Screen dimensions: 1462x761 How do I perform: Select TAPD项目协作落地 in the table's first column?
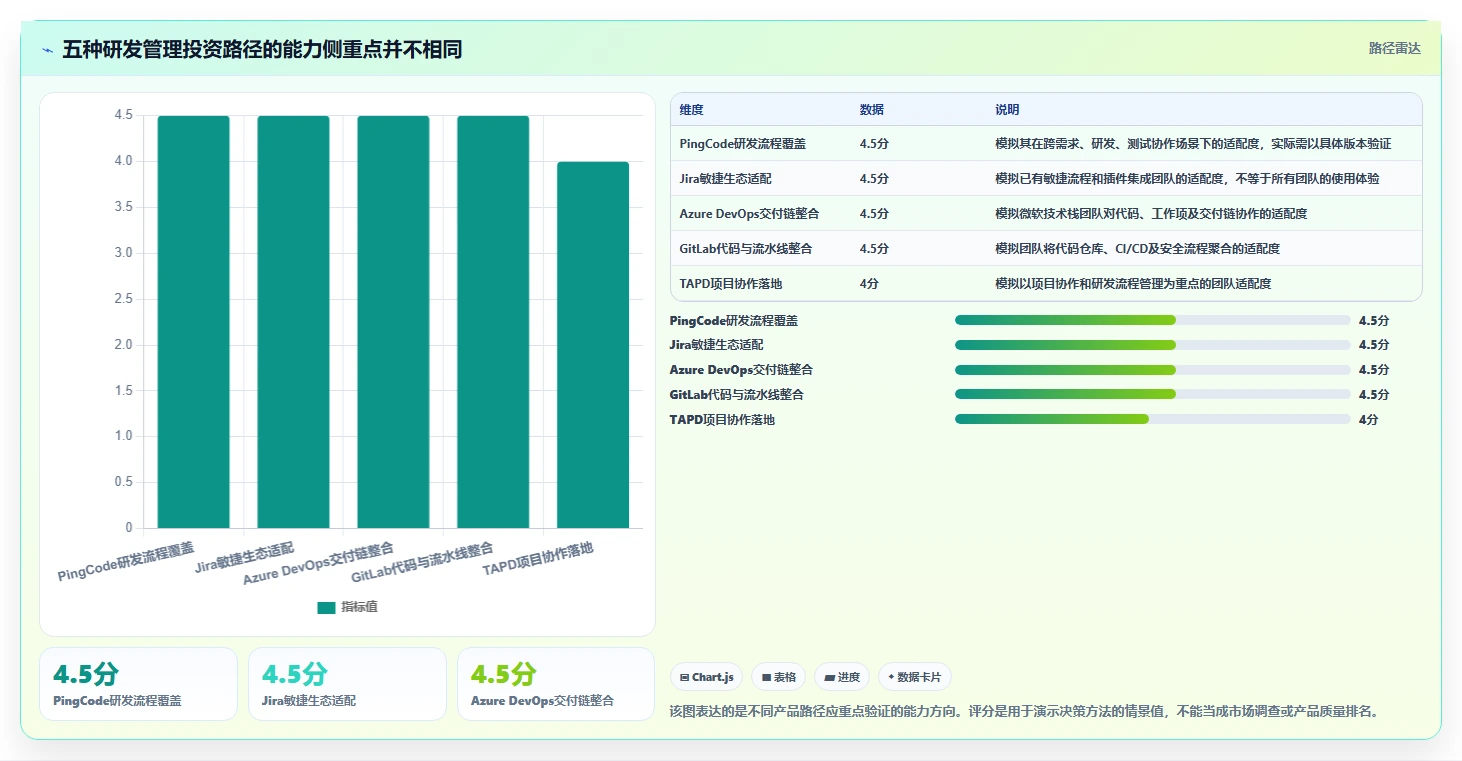[x=730, y=284]
